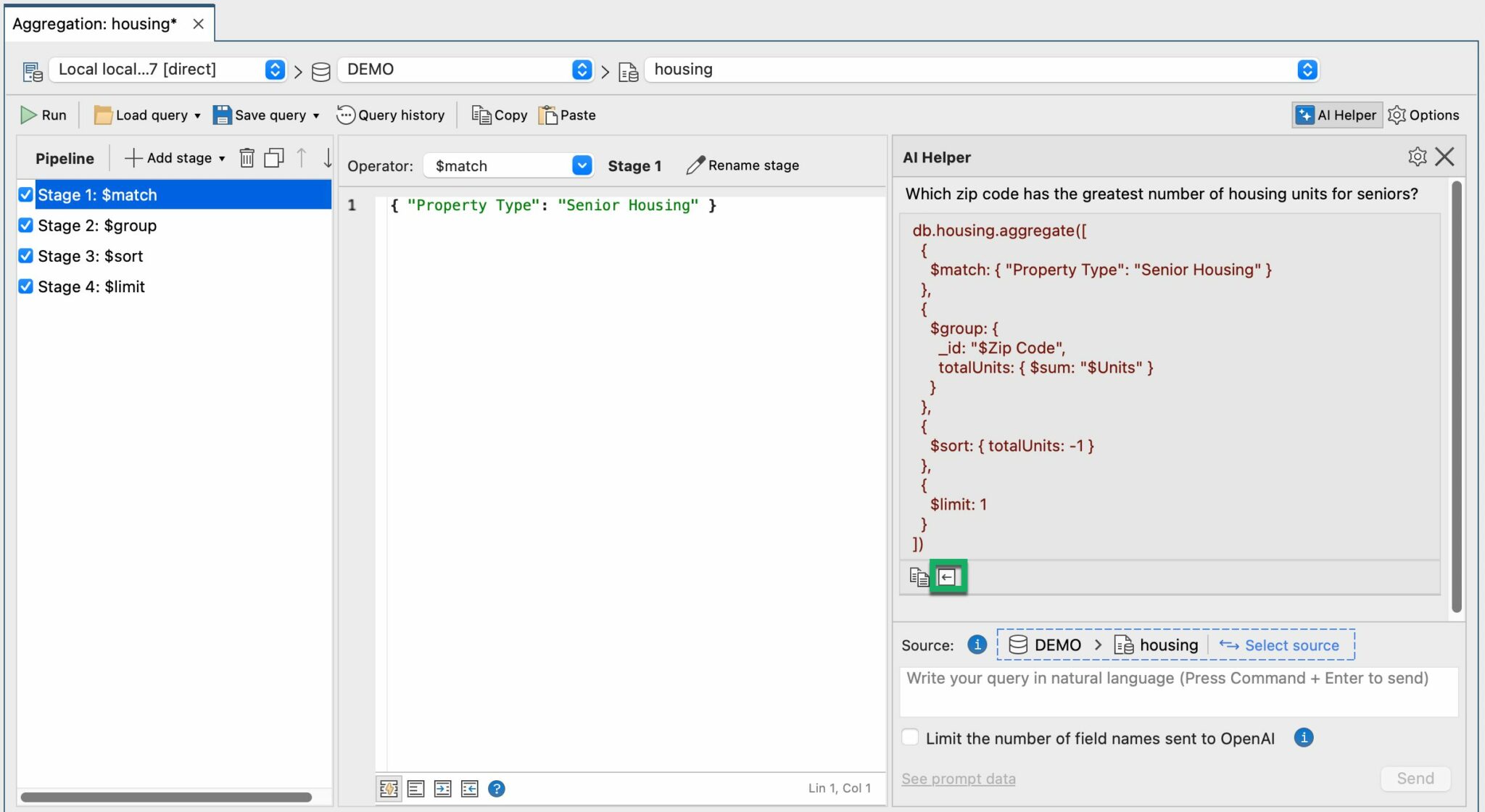Viewport: 1485px width, 812px height.
Task: Insert AI query into pipeline icon
Action: click(x=948, y=577)
